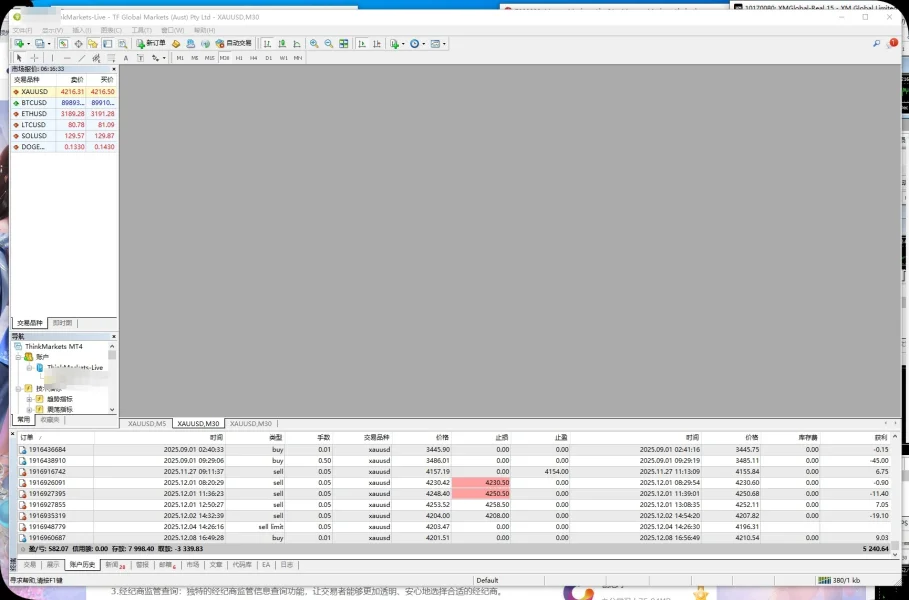Open the MetaEditor yellow book icon

[x=176, y=43]
